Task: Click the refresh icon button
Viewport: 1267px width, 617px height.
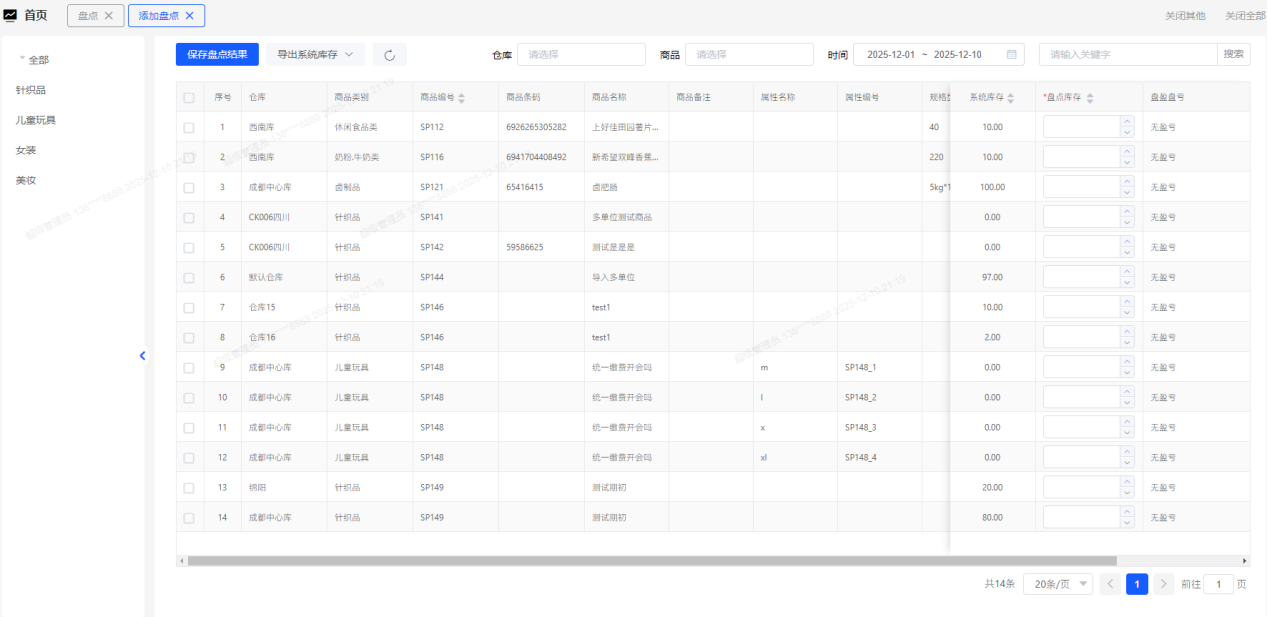Action: tap(389, 55)
